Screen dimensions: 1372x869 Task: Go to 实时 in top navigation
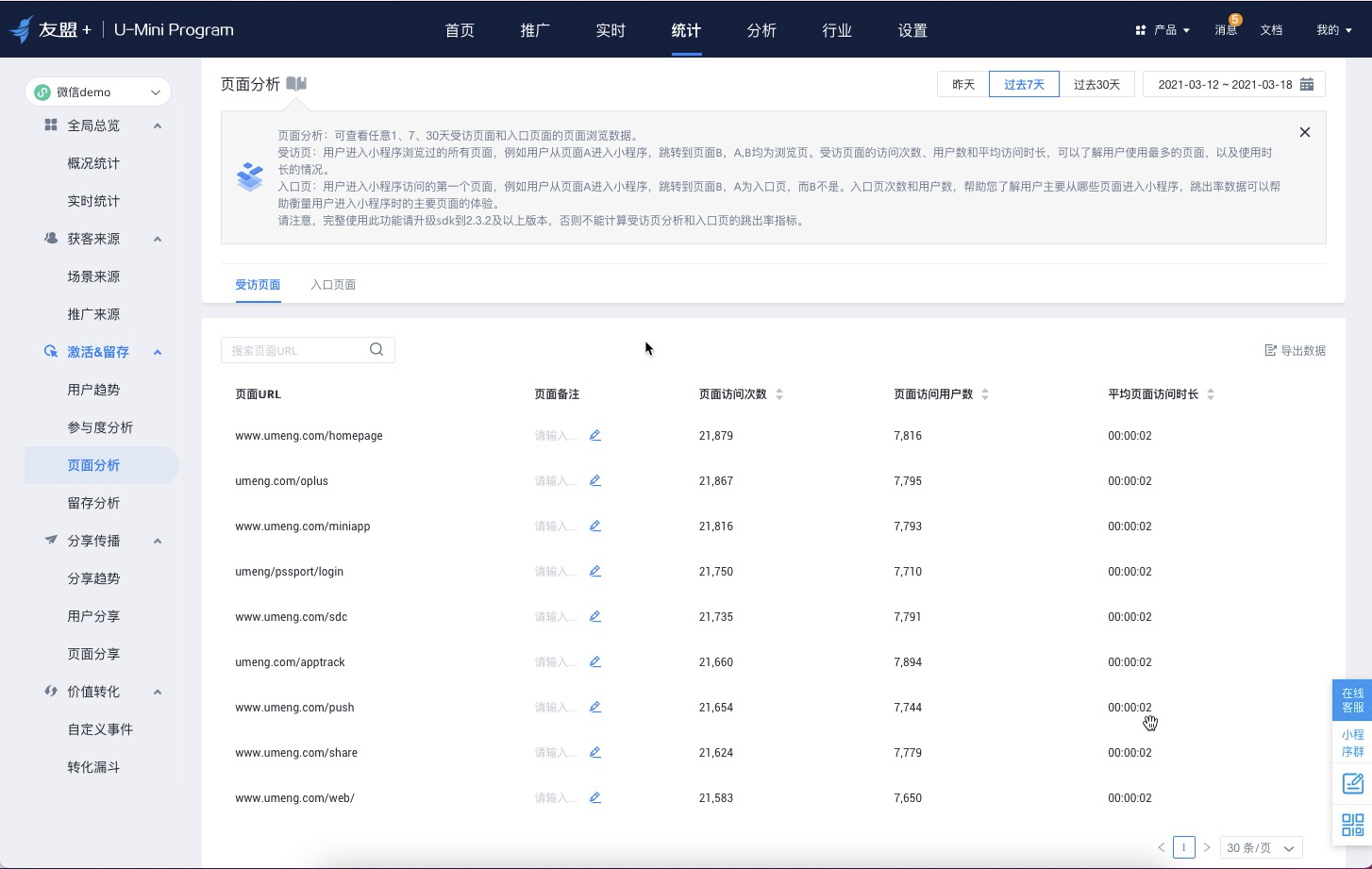(611, 30)
